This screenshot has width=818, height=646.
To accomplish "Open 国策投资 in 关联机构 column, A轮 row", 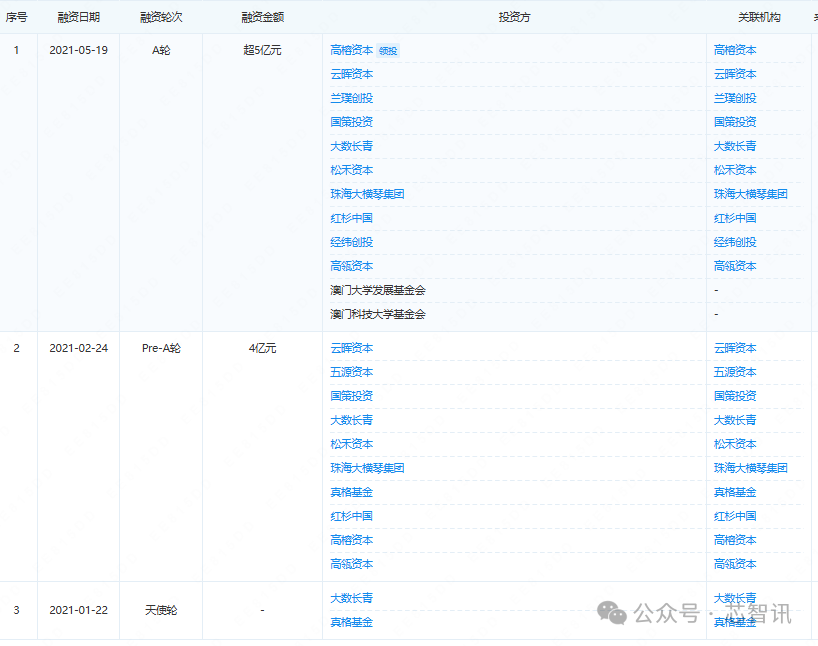I will coord(735,122).
